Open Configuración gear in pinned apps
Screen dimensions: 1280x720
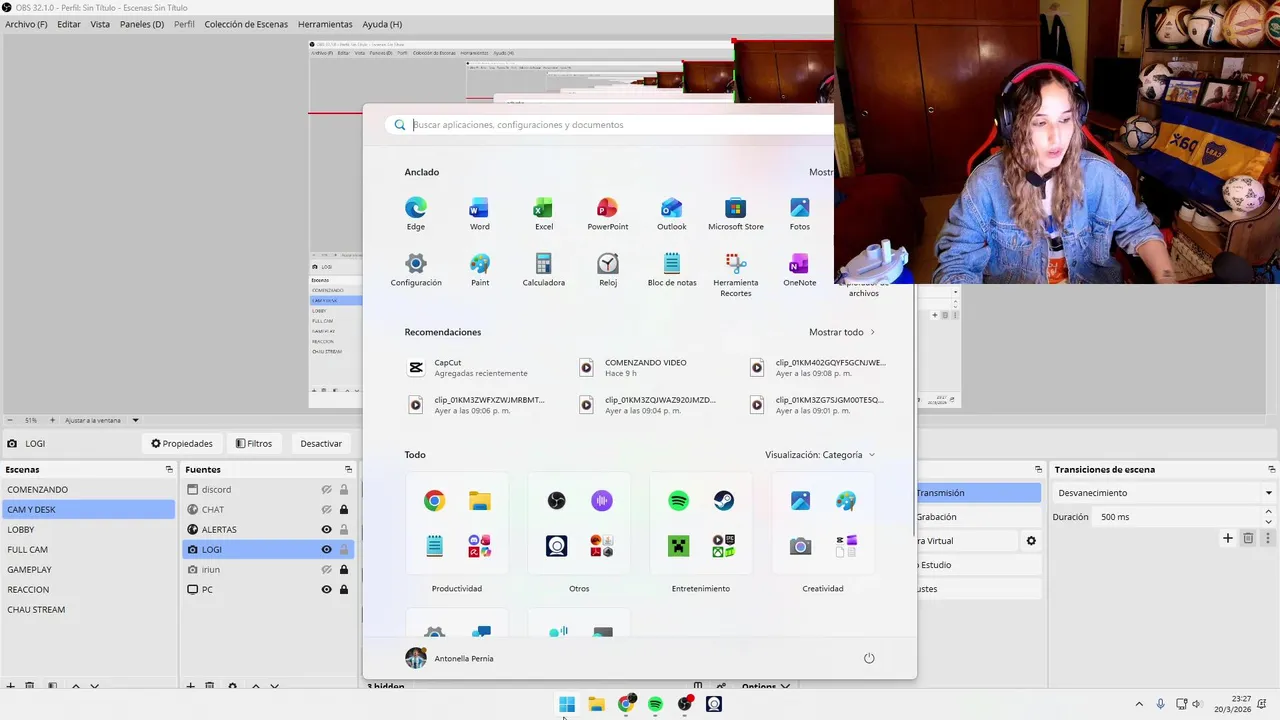(416, 270)
